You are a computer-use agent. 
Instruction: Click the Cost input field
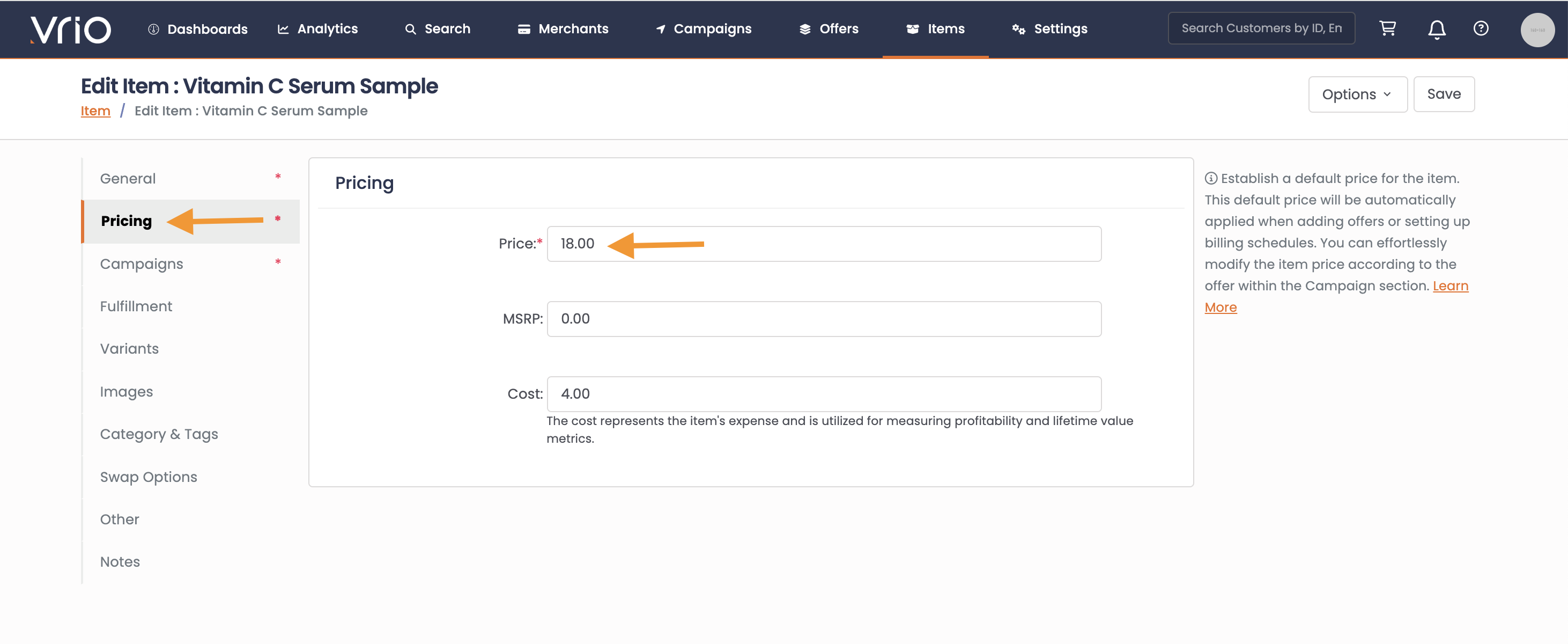pos(824,393)
